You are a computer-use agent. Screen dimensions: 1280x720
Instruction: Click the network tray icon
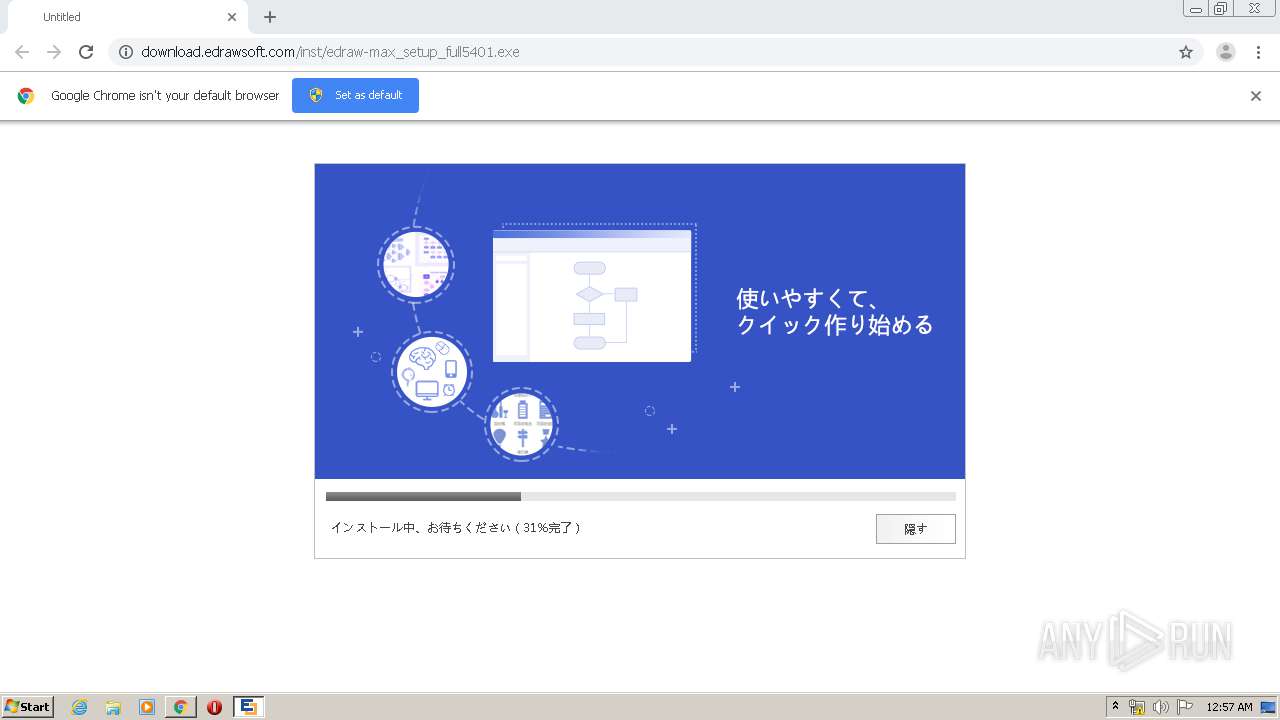pyautogui.click(x=1137, y=707)
